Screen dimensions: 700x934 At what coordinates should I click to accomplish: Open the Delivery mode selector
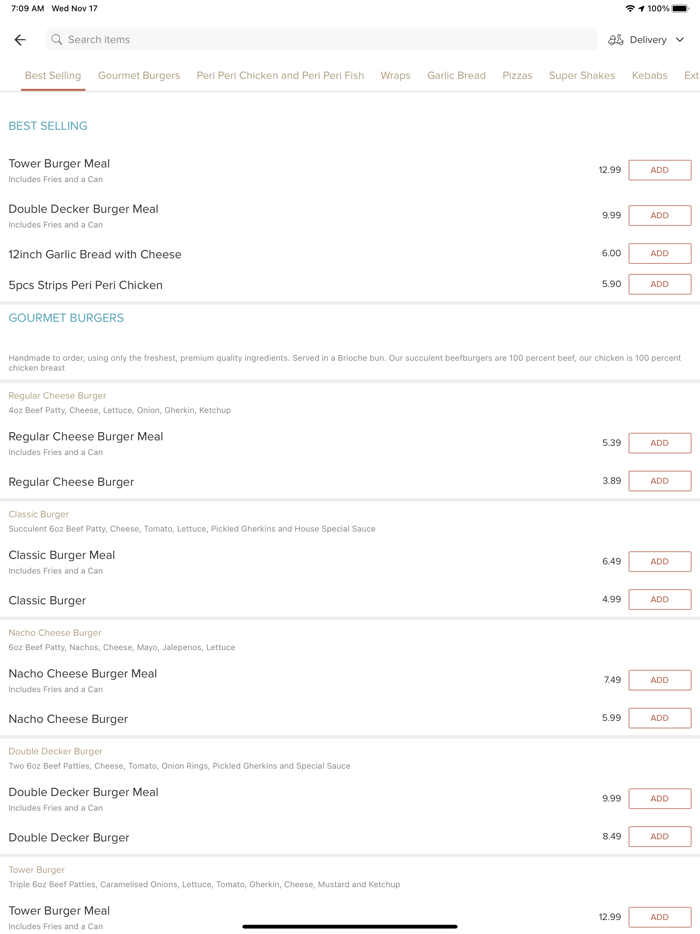(x=648, y=40)
